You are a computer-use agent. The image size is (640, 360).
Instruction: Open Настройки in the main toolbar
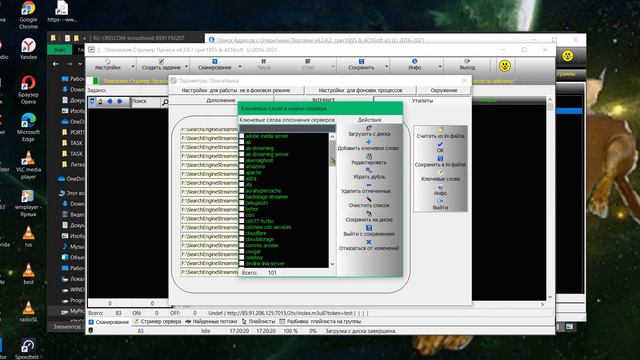point(108,64)
